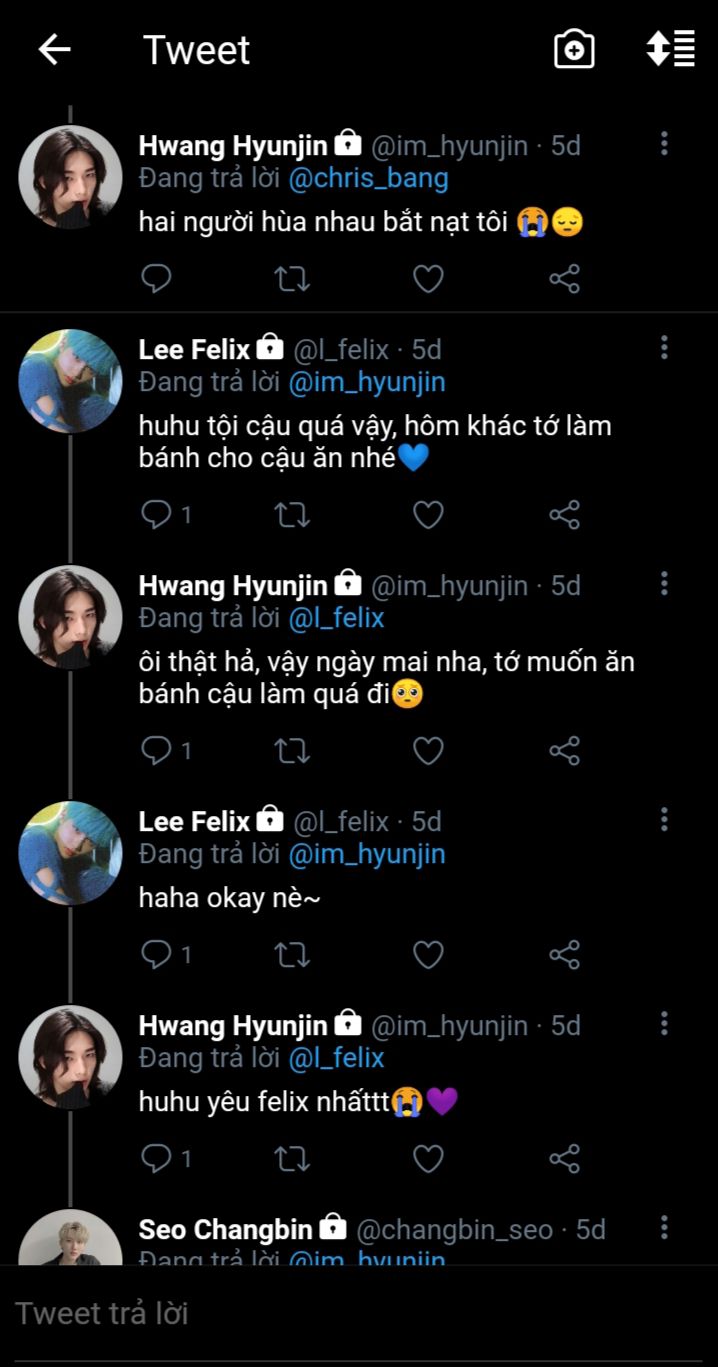Open replies on the "ôi thật hả" tweet
718x1367 pixels.
click(157, 750)
